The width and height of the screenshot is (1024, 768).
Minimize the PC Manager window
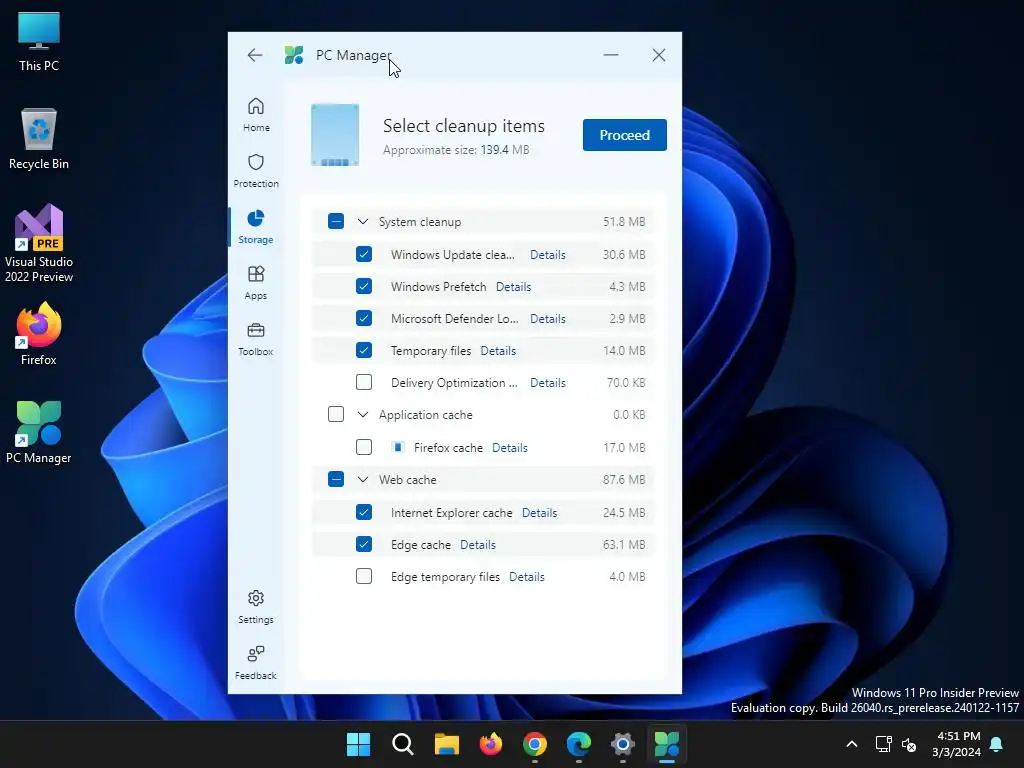tap(611, 56)
